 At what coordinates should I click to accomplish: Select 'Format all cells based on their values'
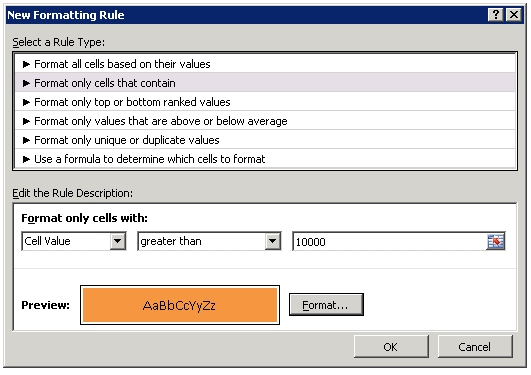(x=265, y=64)
